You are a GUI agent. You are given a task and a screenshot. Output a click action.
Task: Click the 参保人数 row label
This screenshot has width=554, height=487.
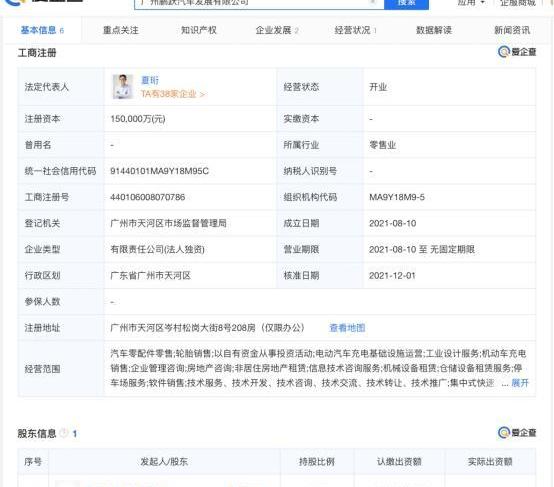[x=42, y=302]
